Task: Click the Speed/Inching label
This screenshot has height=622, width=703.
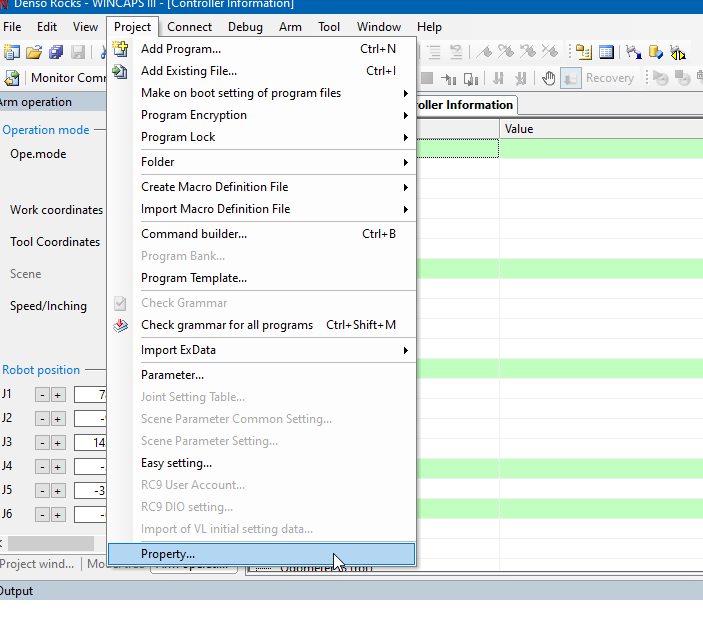Action: click(48, 306)
